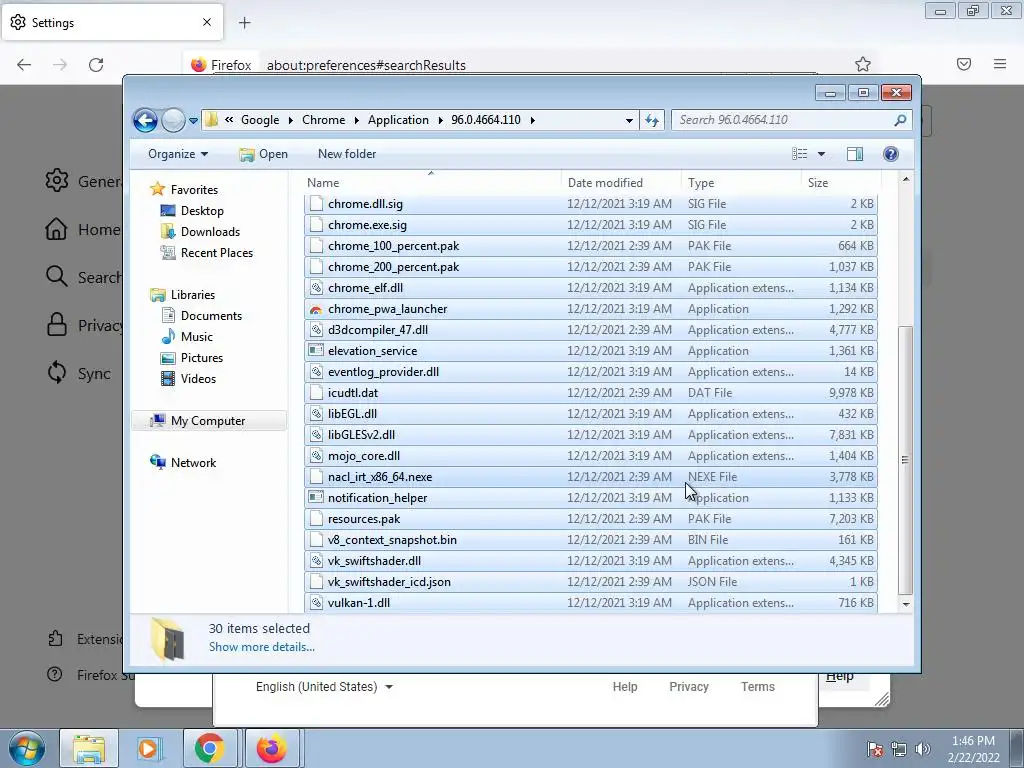
Task: Sort by the Name column header
Action: coord(432,183)
